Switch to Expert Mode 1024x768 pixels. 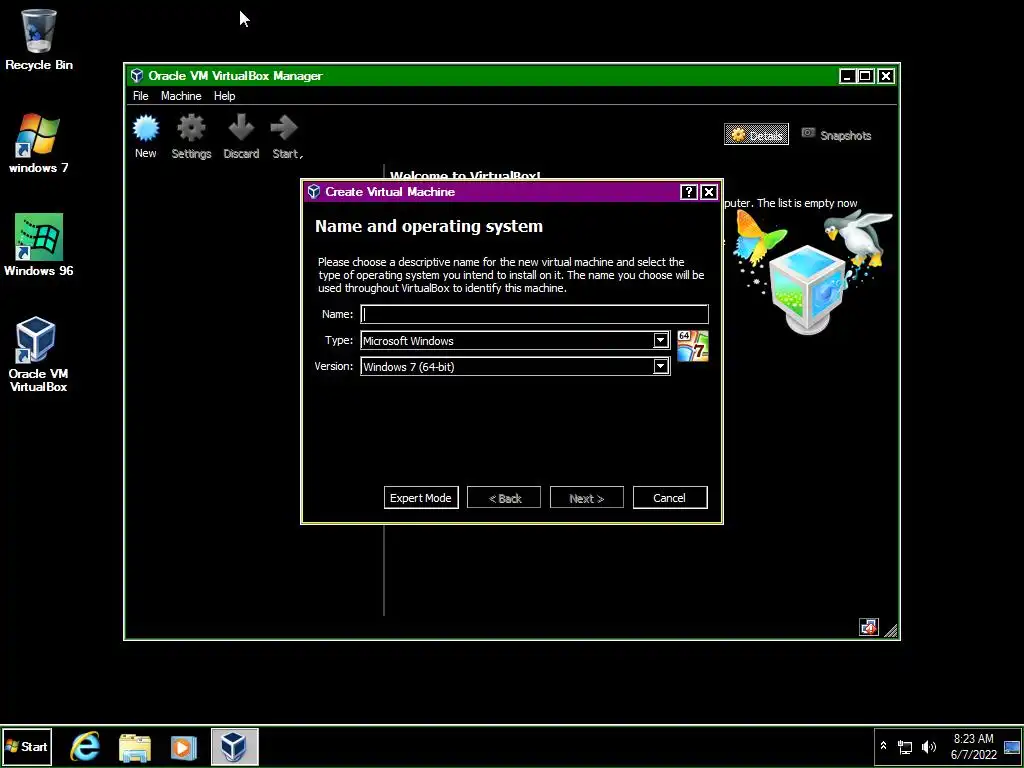point(421,498)
